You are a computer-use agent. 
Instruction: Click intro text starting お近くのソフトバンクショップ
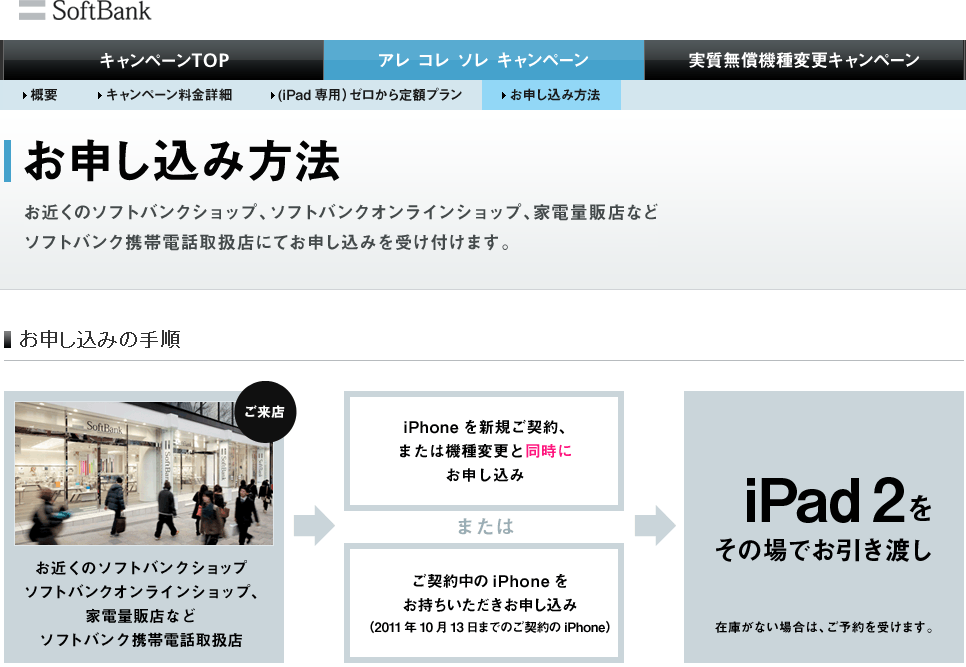(x=341, y=212)
